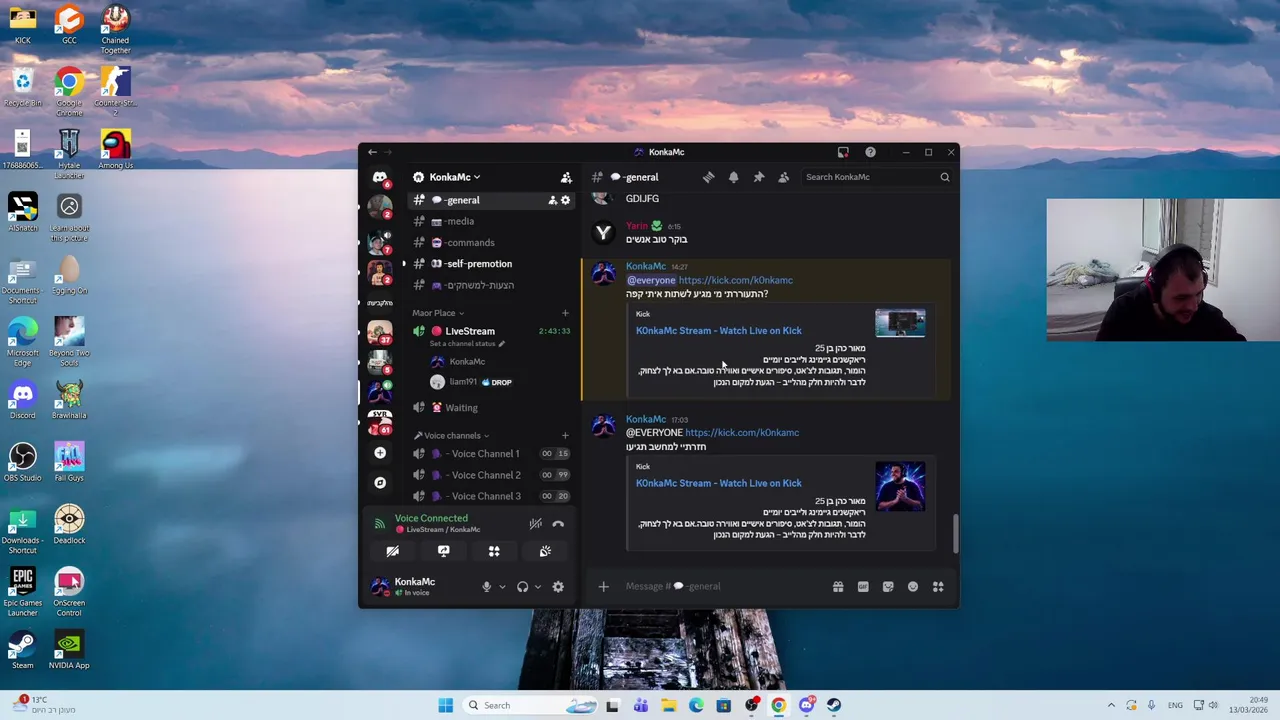Toggle the member list icon

[783, 177]
